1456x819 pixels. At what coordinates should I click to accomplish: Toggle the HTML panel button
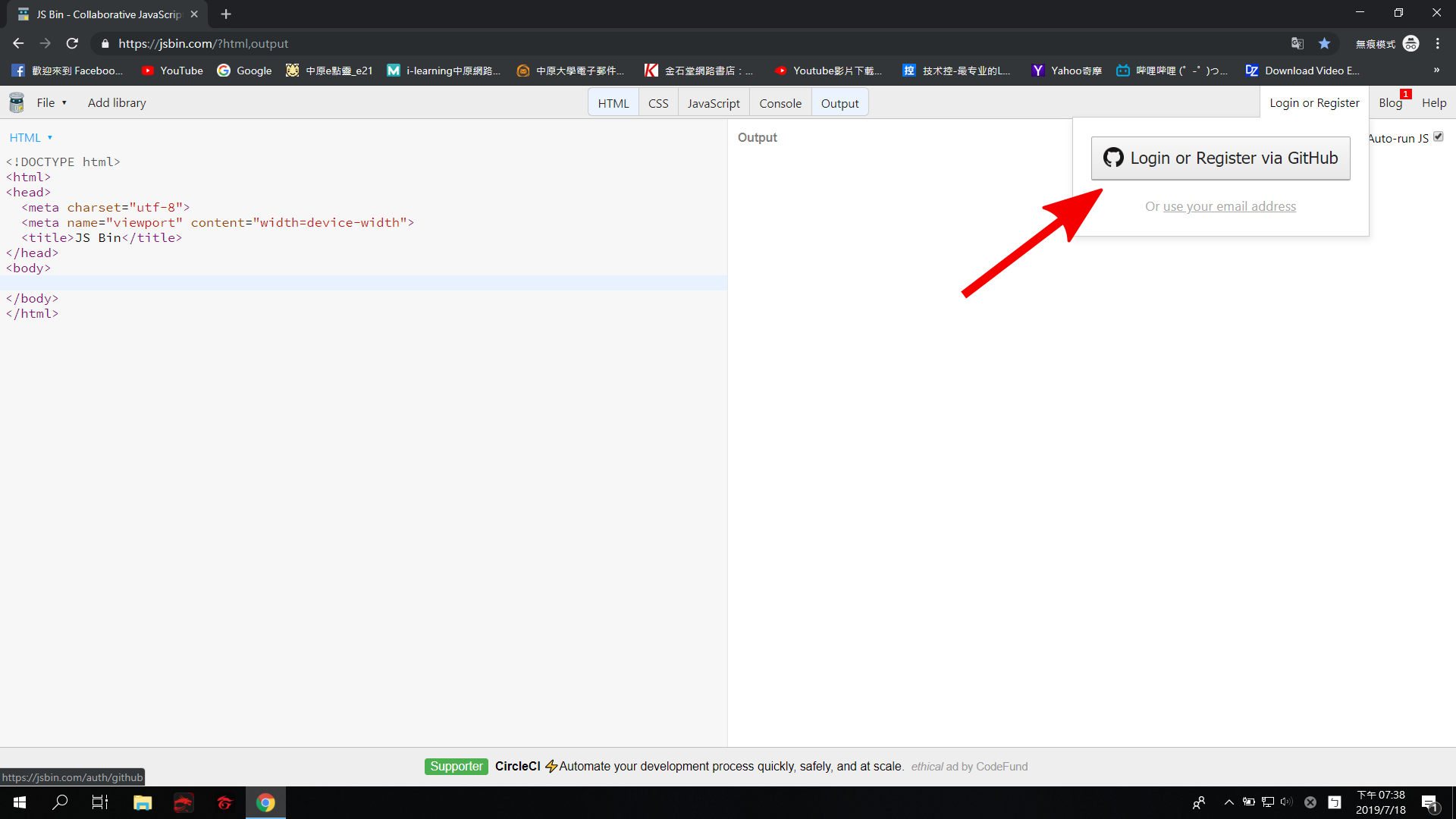(613, 103)
